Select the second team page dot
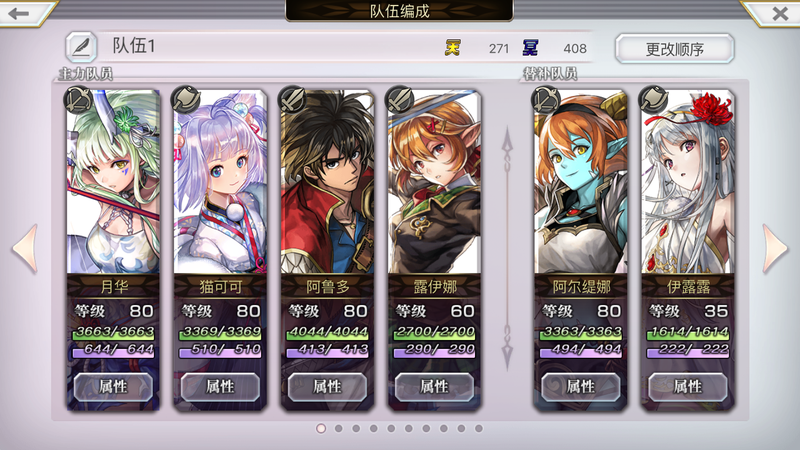This screenshot has height=450, width=800. [x=339, y=429]
